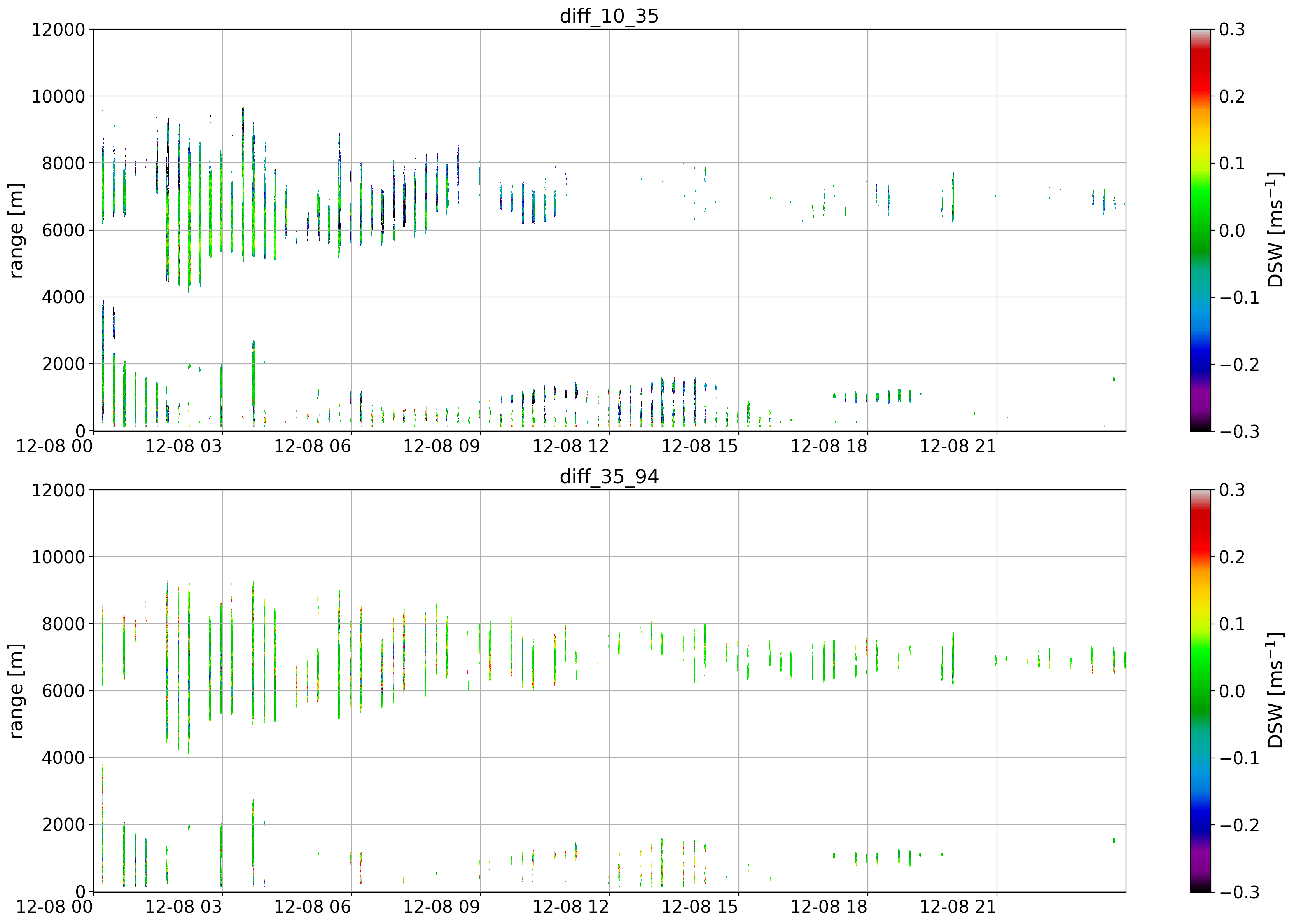Click the 0.3 tick on bottom colorbar
This screenshot has height=924, width=1294.
1232,491
